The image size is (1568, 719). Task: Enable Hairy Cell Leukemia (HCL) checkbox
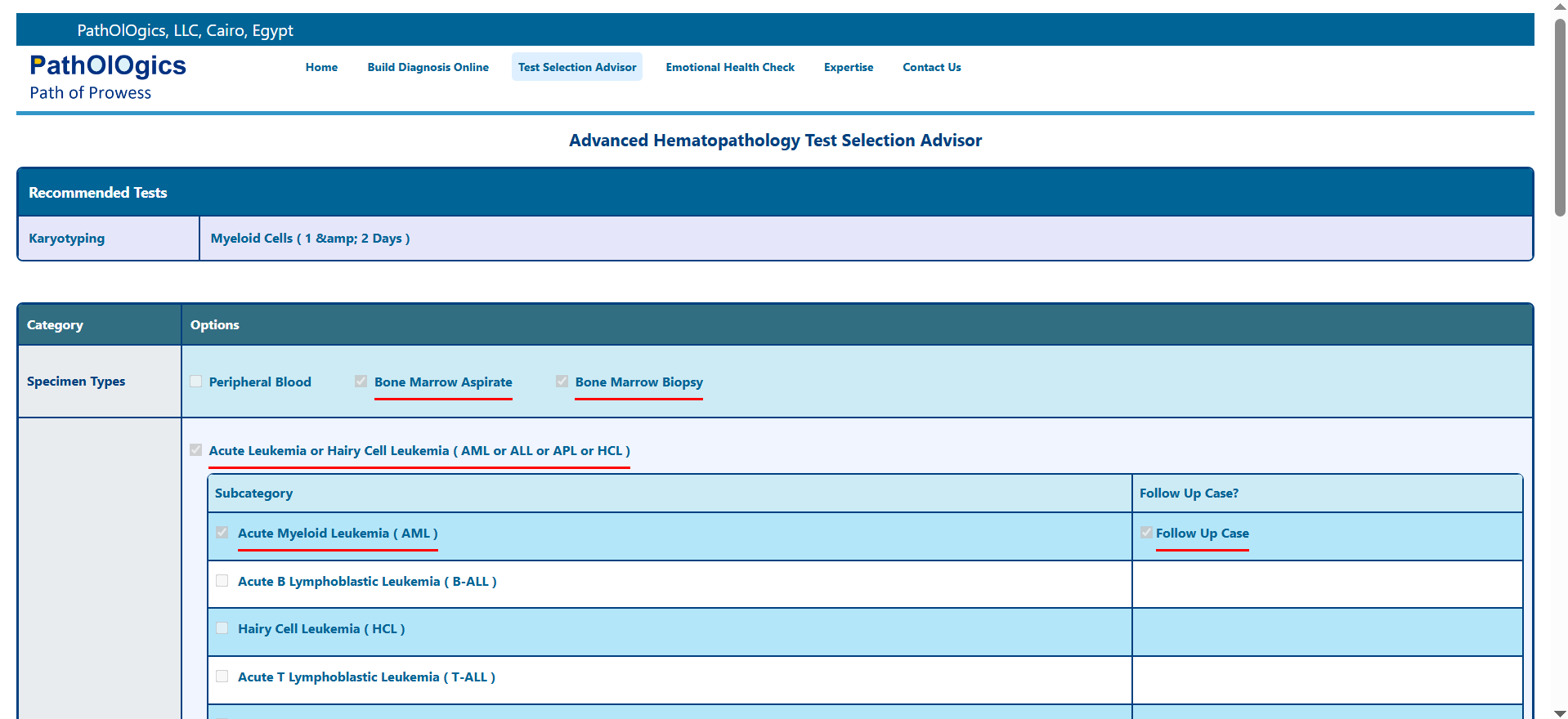tap(222, 628)
